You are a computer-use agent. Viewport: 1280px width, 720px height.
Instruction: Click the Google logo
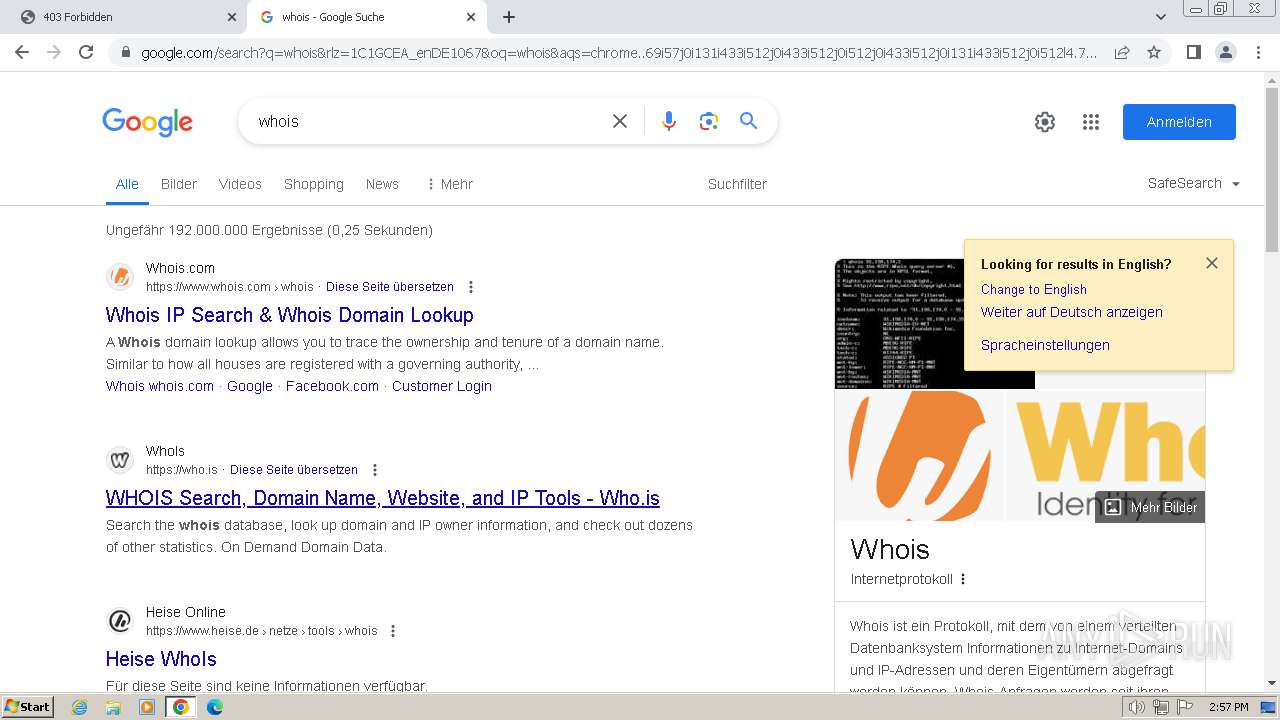point(148,122)
